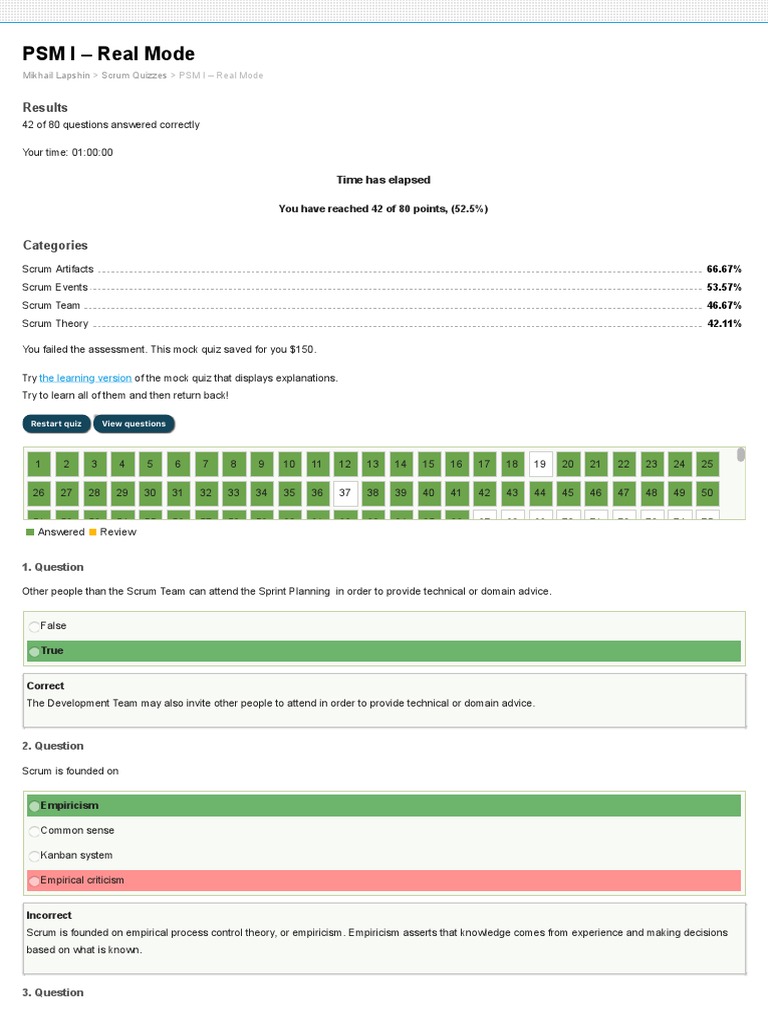Choose the Empiricism answer option

[35, 806]
